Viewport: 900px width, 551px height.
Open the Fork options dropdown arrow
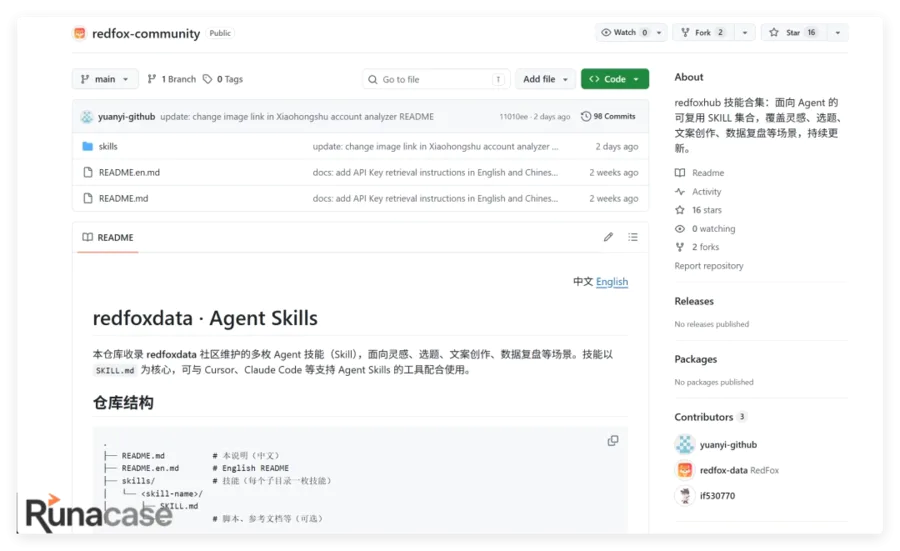point(744,33)
